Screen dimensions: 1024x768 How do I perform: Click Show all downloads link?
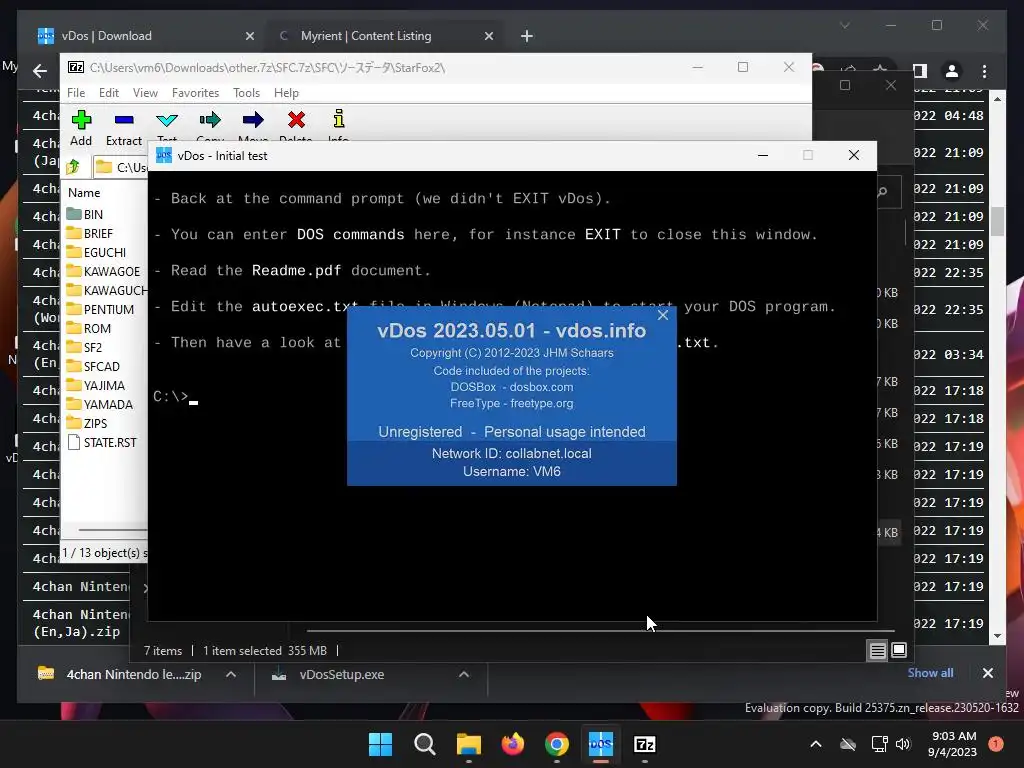pyautogui.click(x=930, y=673)
